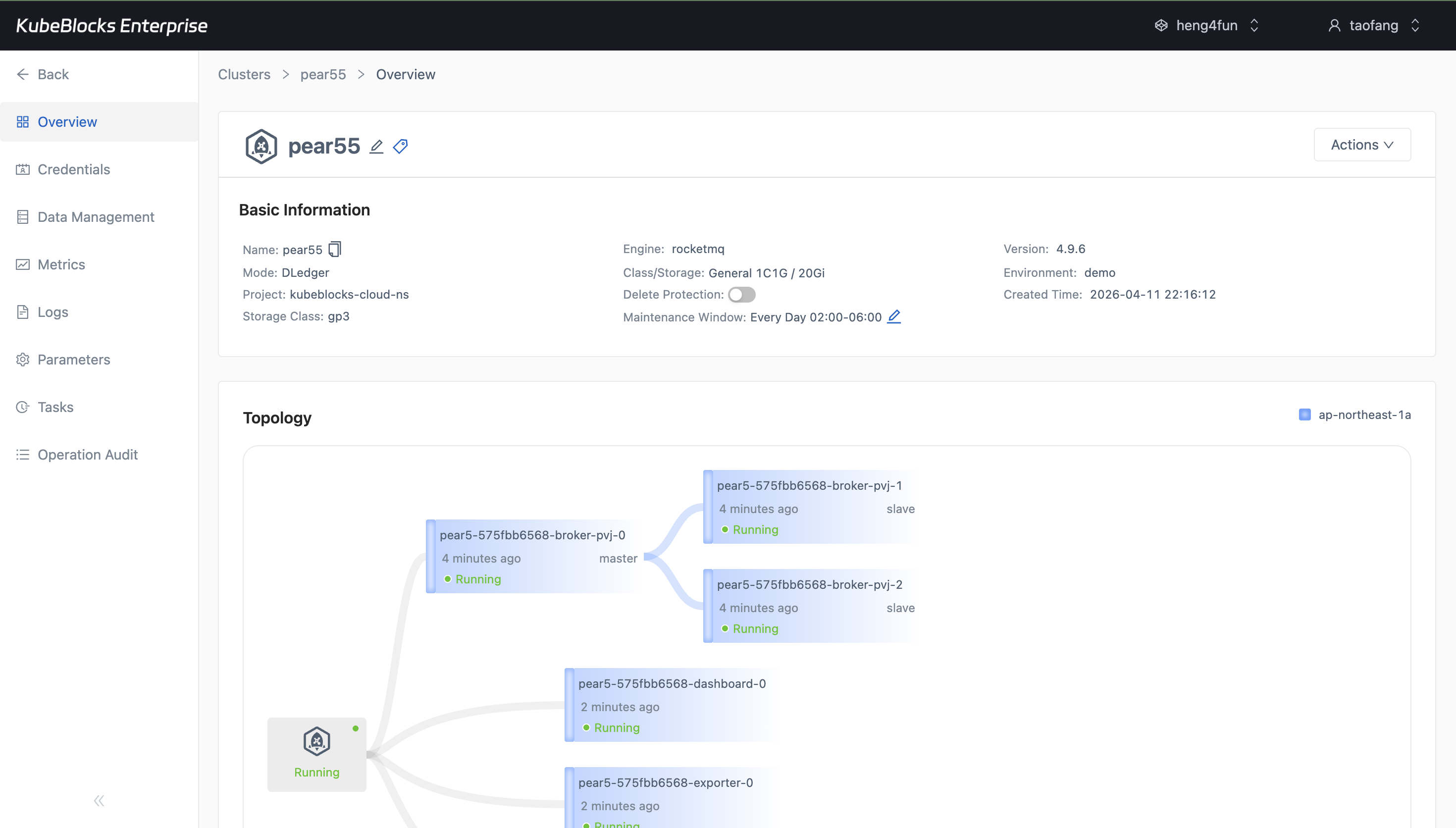
Task: Open the heng4fun workspace switcher
Action: tap(1206, 25)
